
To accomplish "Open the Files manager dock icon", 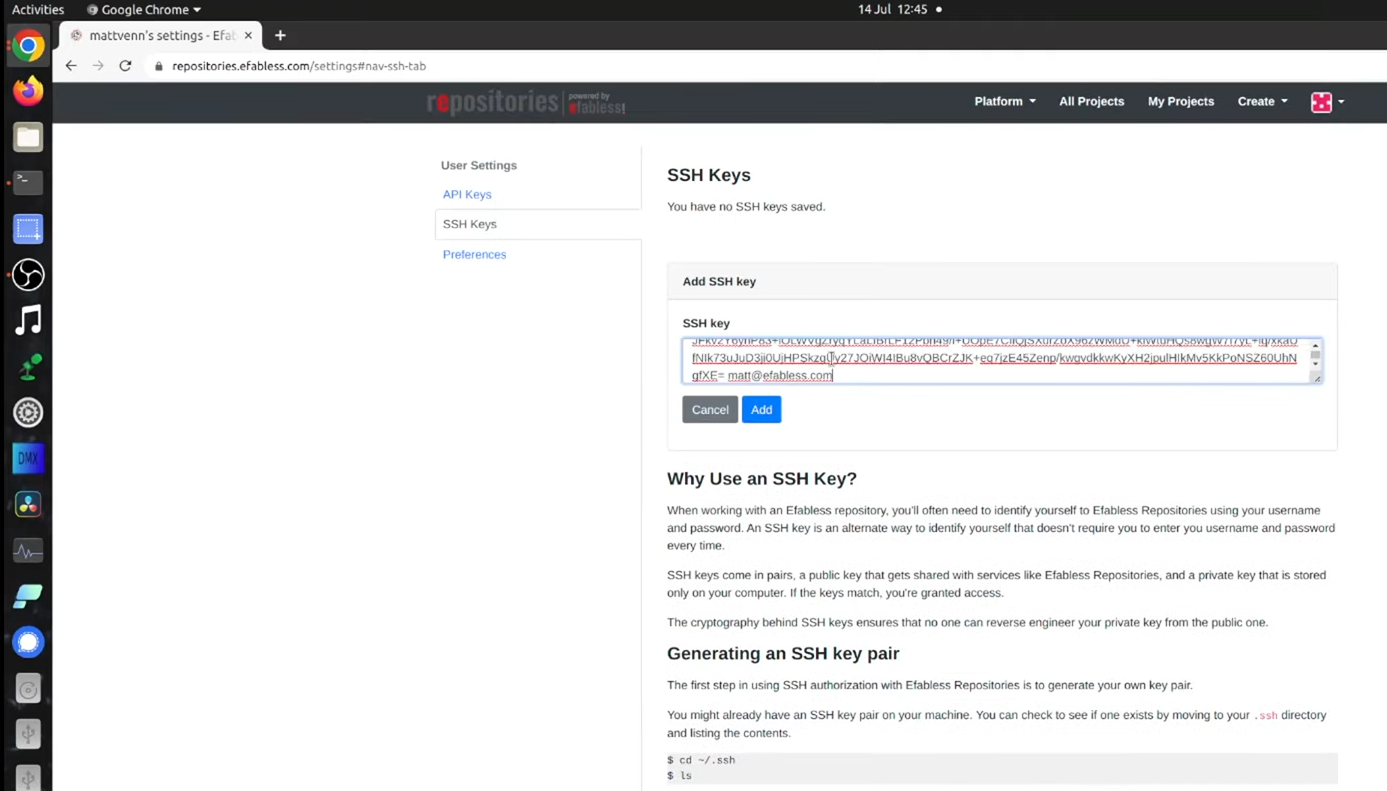I will pyautogui.click(x=28, y=137).
